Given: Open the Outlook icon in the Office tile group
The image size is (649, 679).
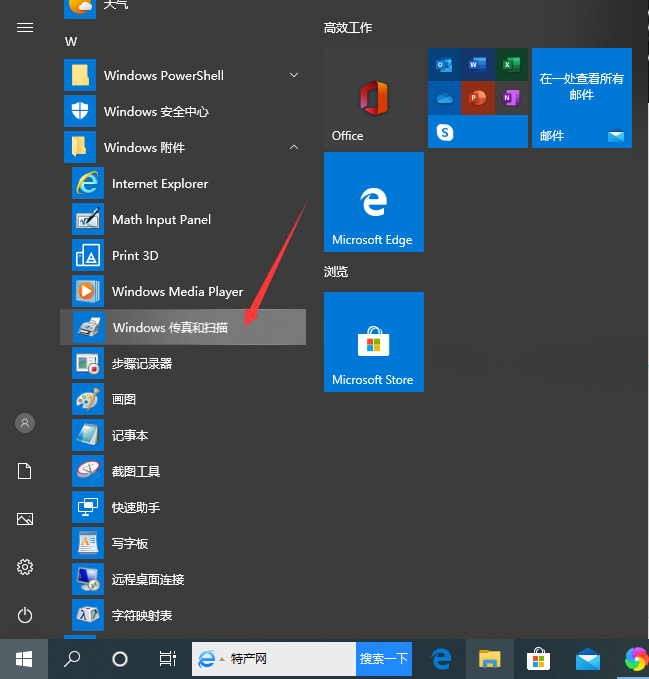Looking at the screenshot, I should tap(444, 65).
